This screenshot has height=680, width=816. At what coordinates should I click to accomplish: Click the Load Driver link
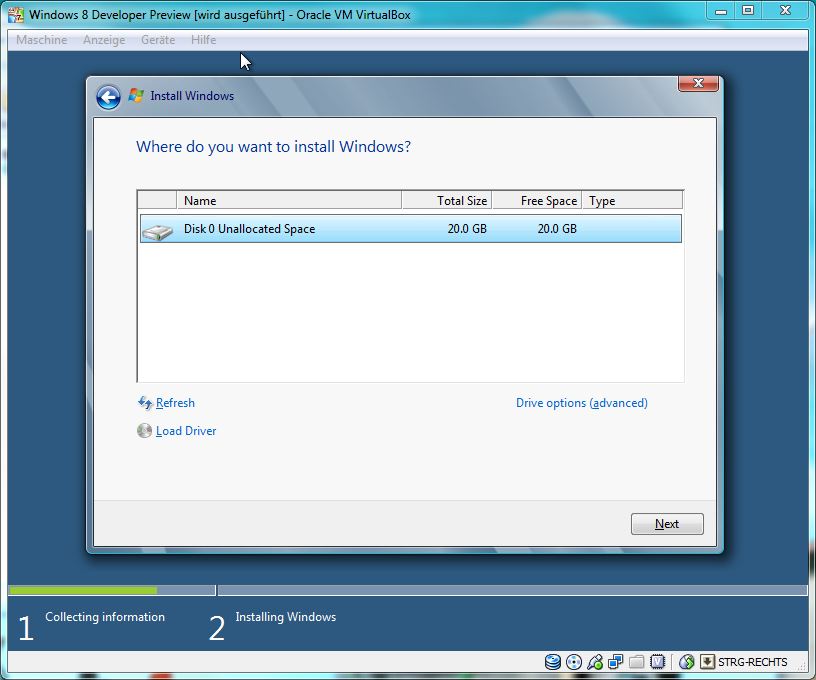point(186,431)
